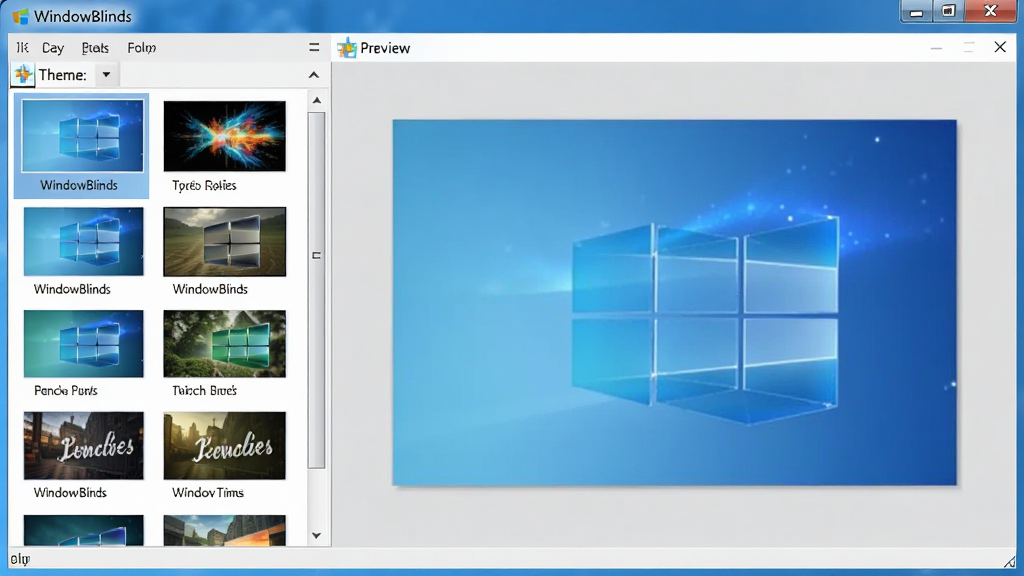Screen dimensions: 1024x576
Task: Select the Pencle Pents theme thumbnail
Action: tap(84, 344)
